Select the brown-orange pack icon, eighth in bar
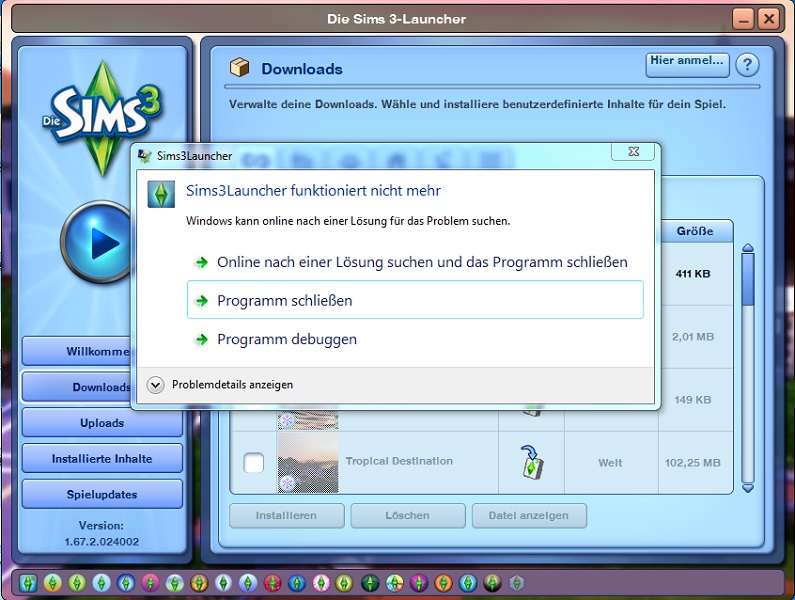Screen dimensions: 795x600 coord(199,583)
